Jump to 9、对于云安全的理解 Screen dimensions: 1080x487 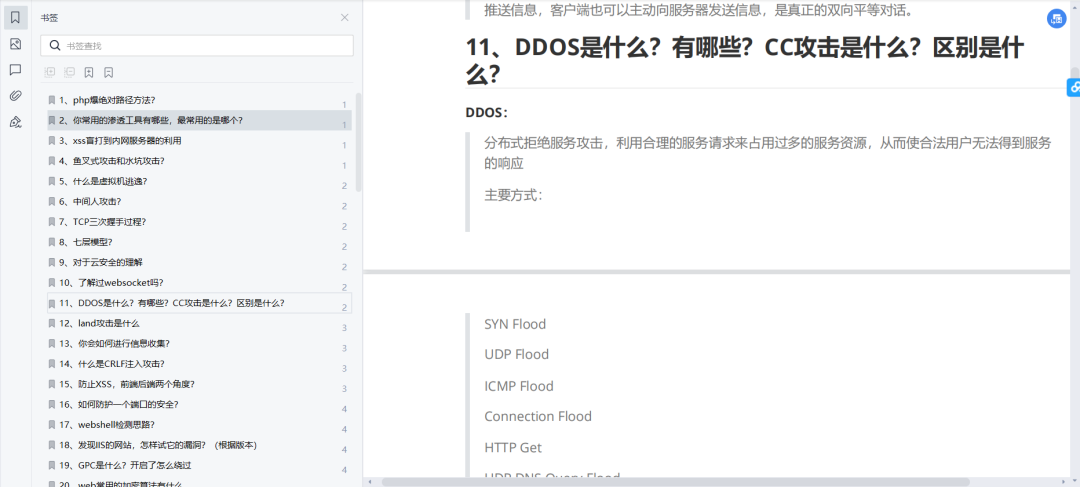(x=199, y=262)
